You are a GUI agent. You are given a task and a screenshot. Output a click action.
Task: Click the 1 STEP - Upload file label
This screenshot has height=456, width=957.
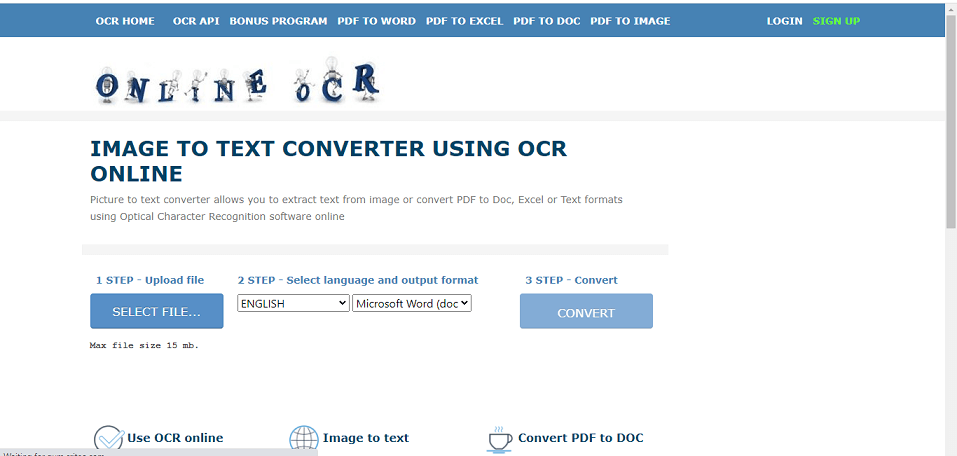click(150, 280)
